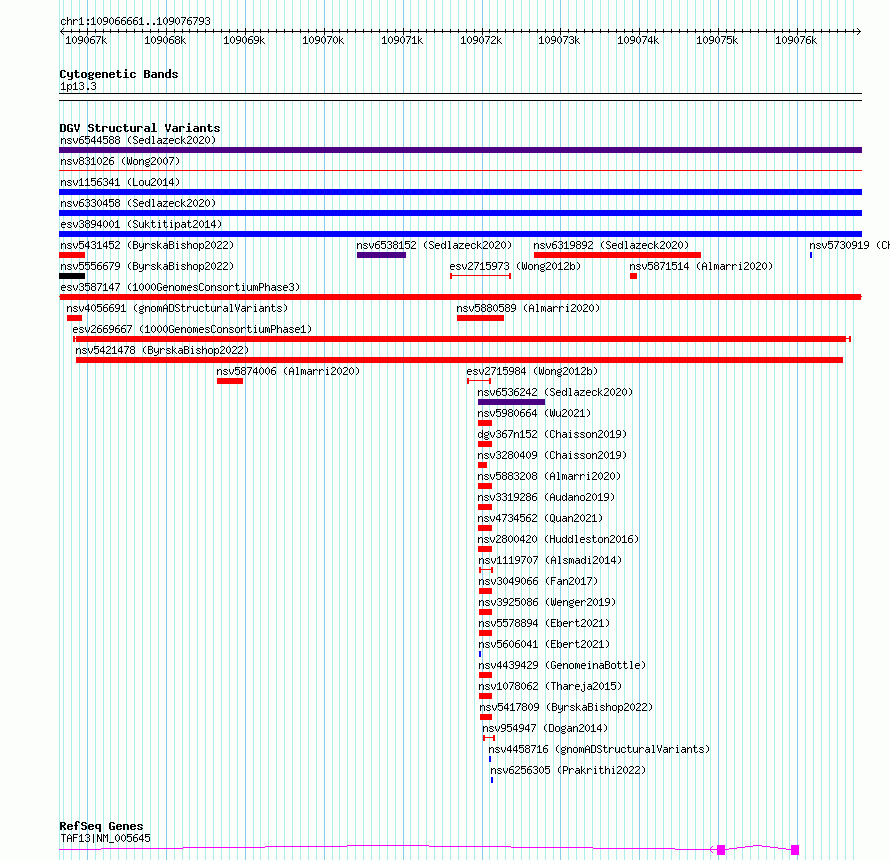890x860 pixels.
Task: Open nsv3925086 (Wenger2019) variant
Action: 547,602
